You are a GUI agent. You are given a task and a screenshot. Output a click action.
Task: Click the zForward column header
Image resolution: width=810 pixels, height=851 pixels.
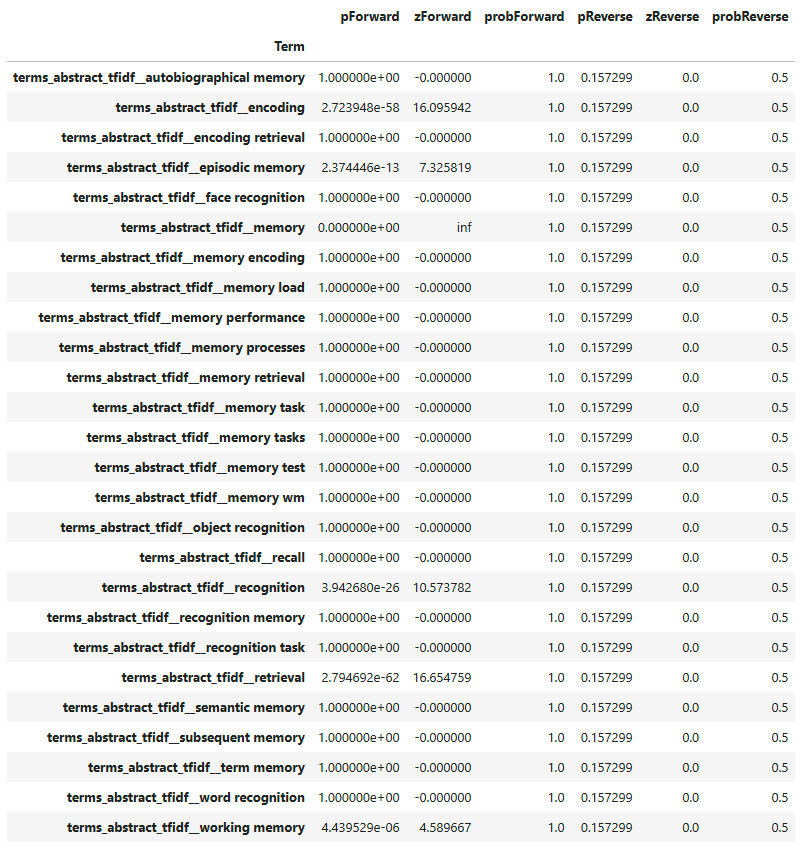(442, 17)
